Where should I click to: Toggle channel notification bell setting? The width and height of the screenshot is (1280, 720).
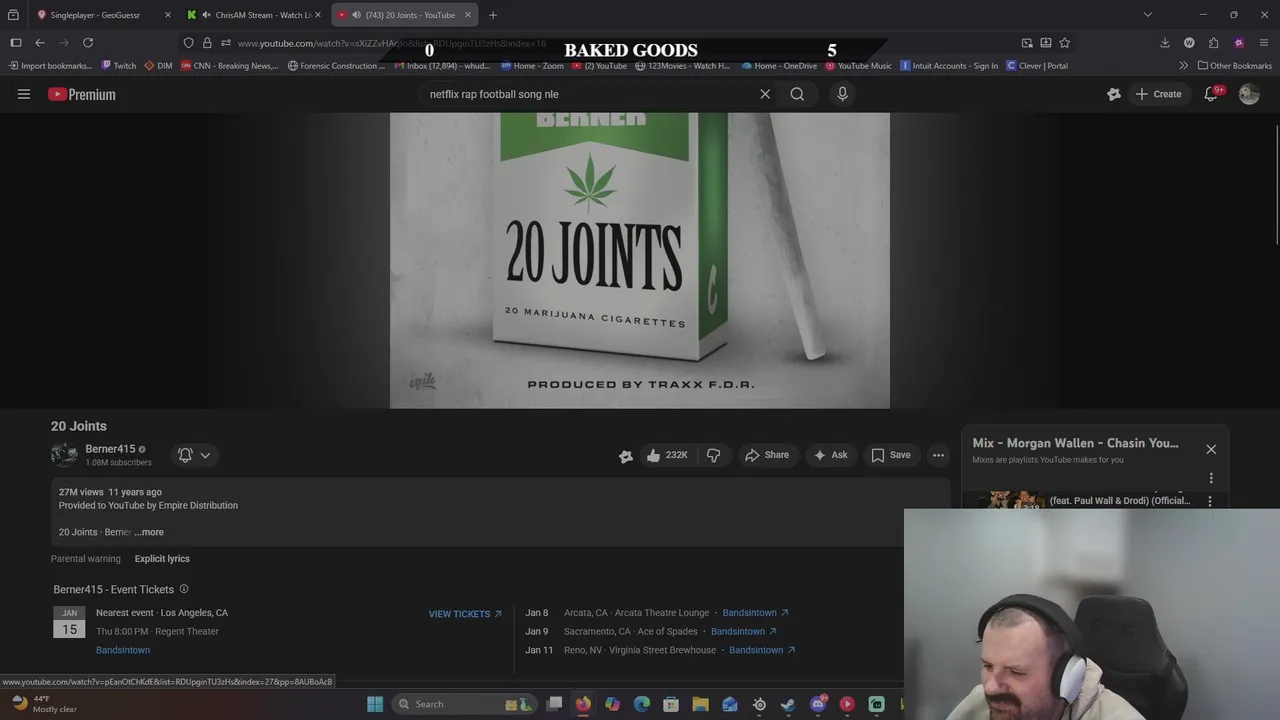tap(185, 455)
